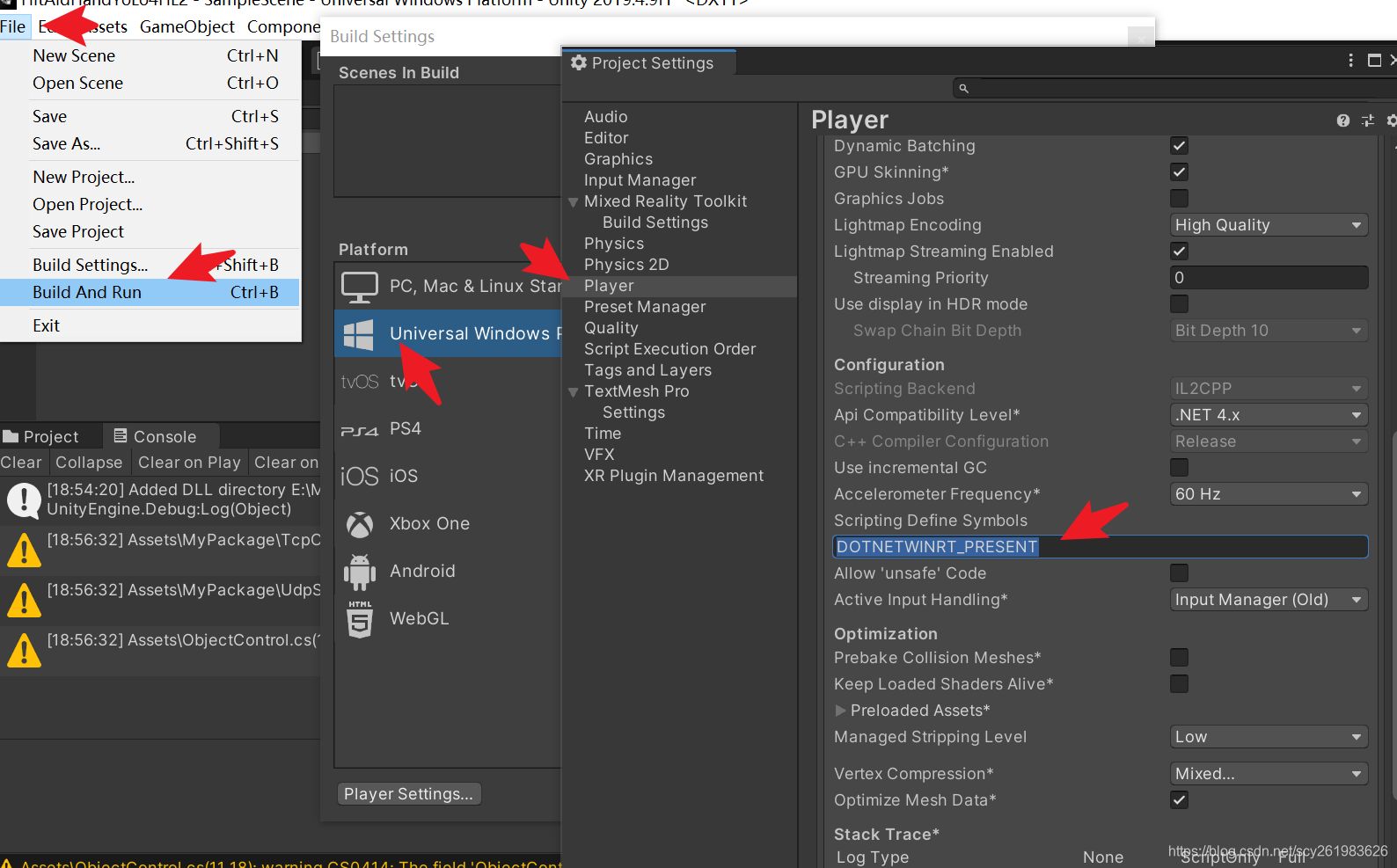Select Build Settings under Mixed Reality Toolkit

(680, 222)
